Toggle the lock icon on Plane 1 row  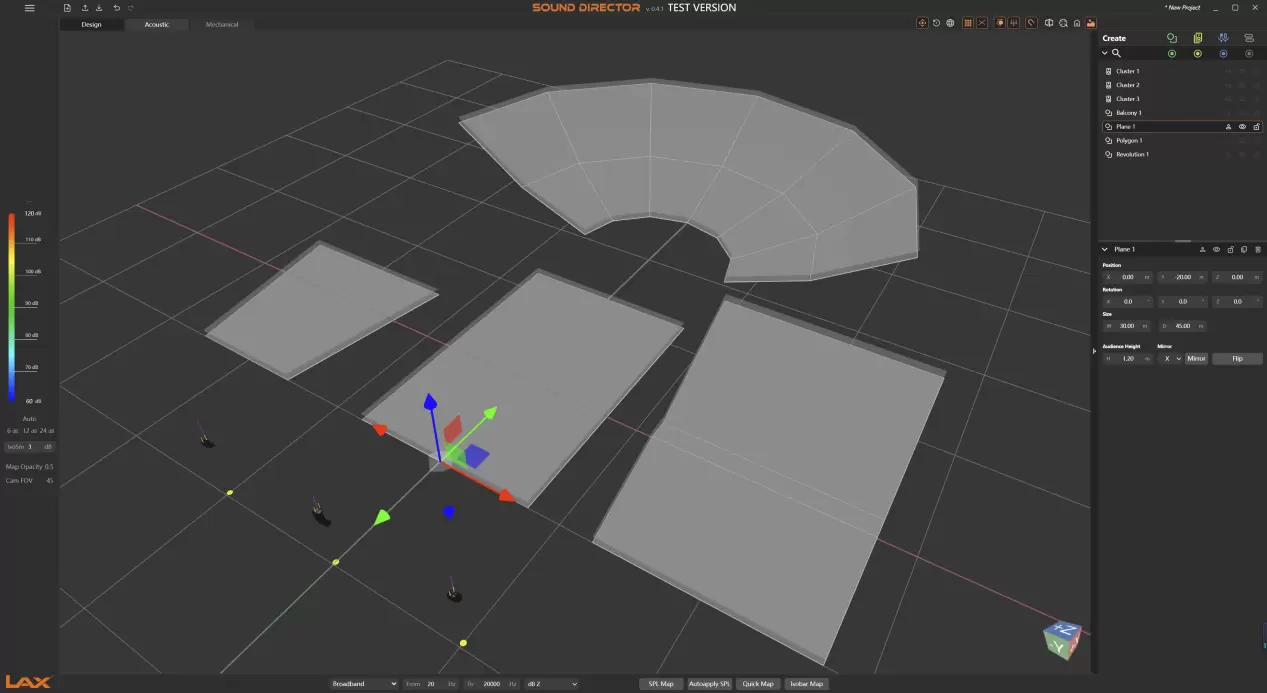point(1256,127)
